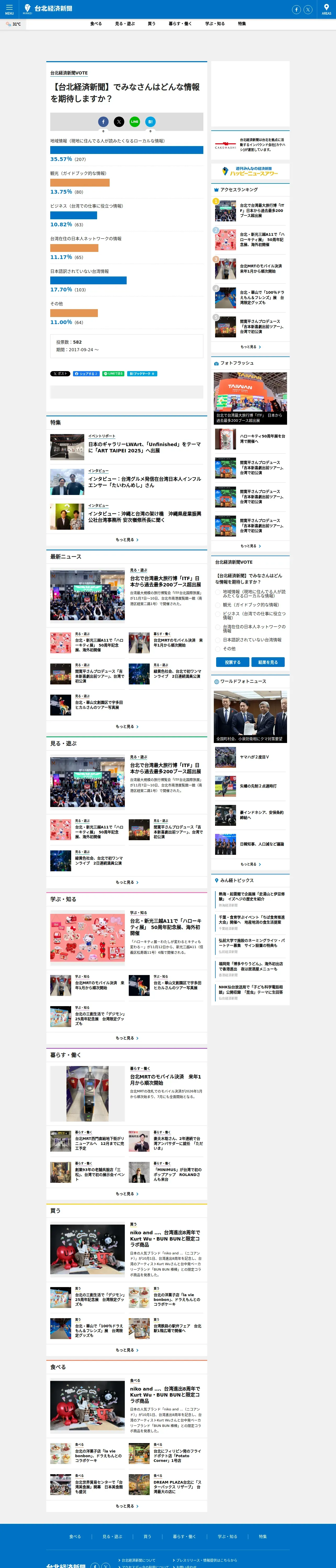Click the 31°C weather indicator

tap(13, 24)
